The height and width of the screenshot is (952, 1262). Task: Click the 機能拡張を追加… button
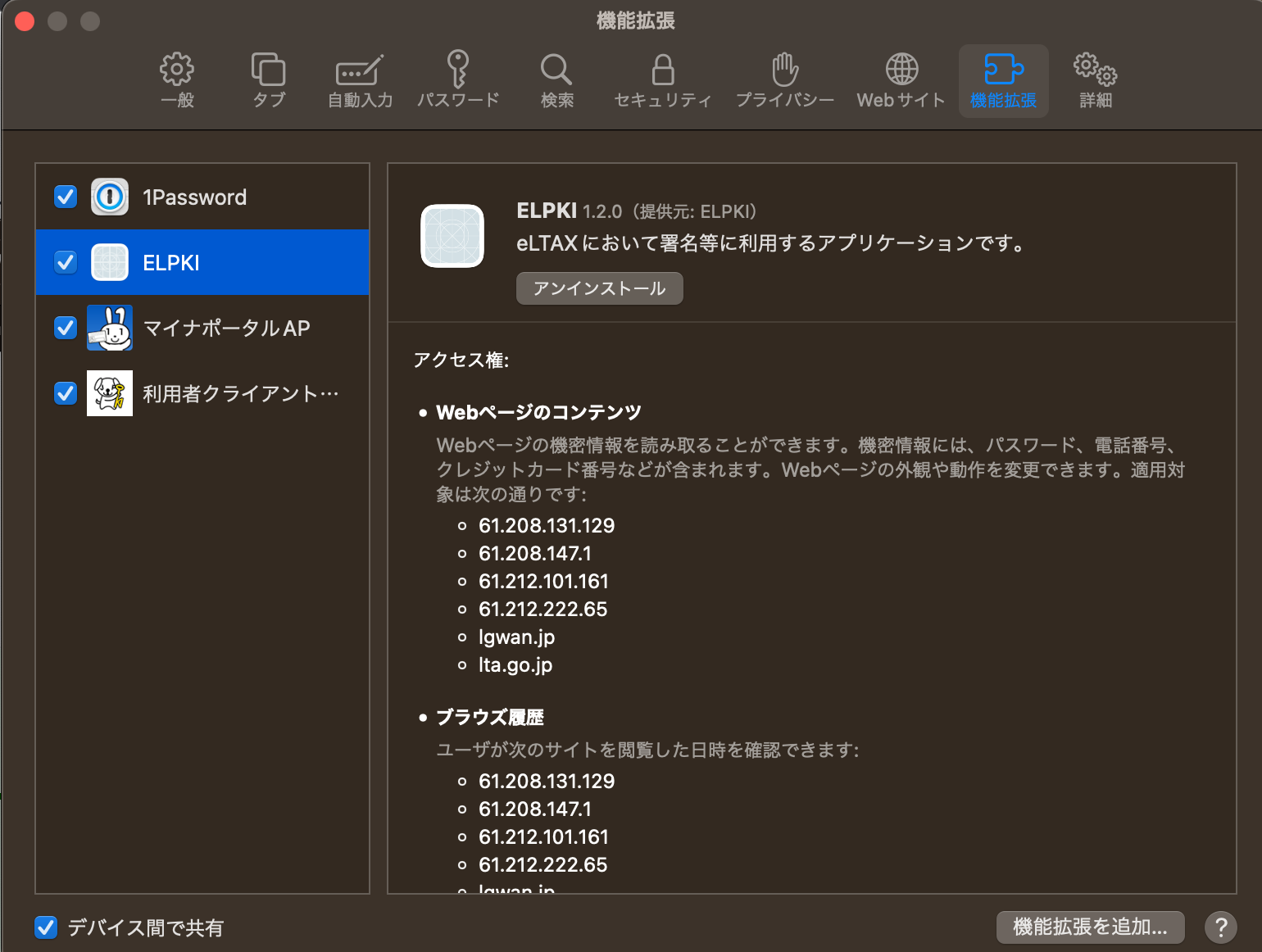click(x=1090, y=927)
